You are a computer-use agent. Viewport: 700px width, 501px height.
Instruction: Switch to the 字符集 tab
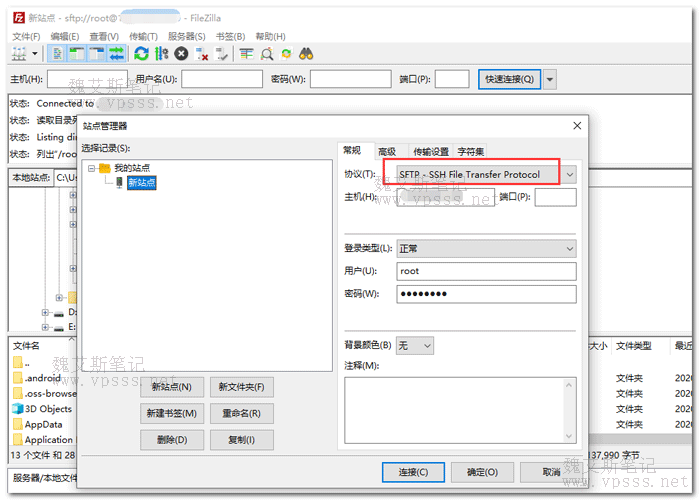471,151
